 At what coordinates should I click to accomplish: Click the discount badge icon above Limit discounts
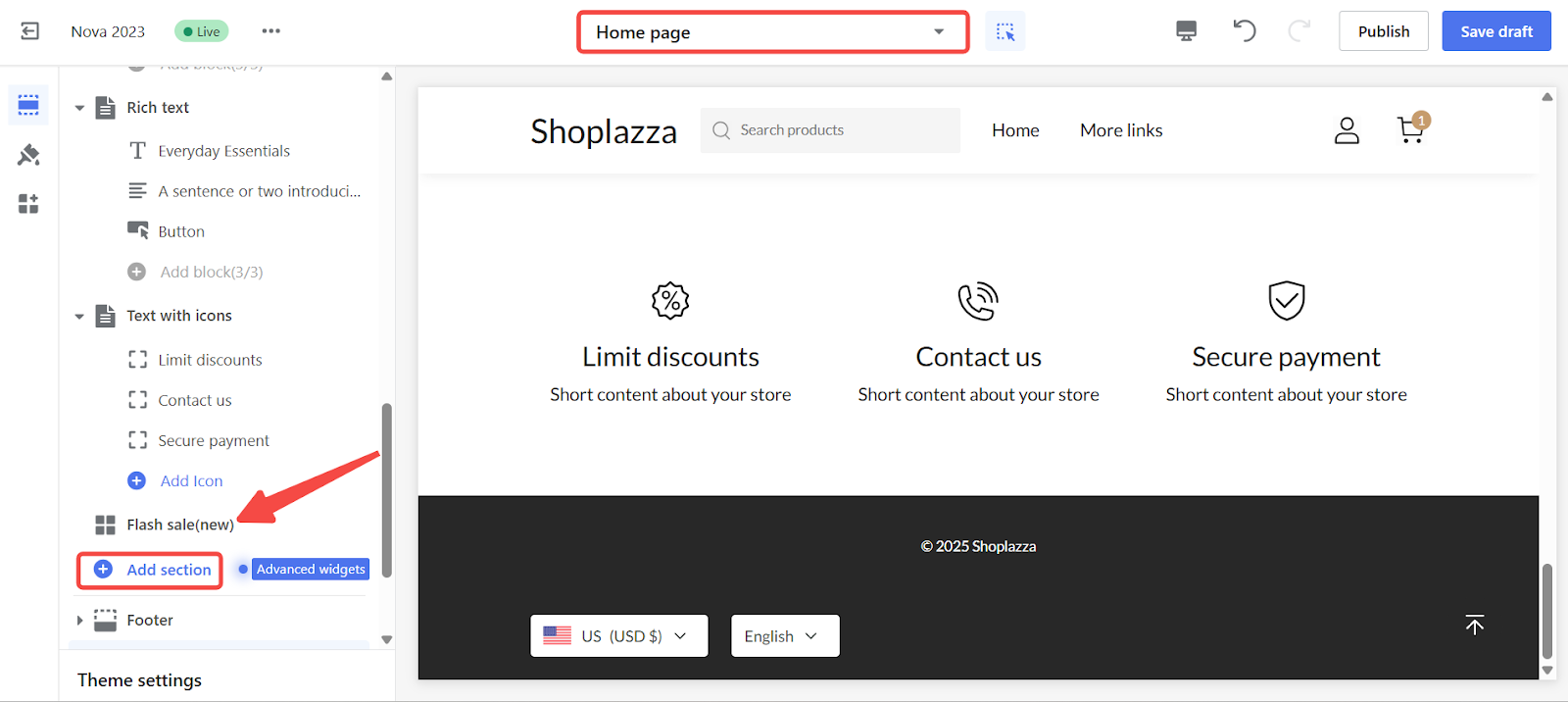coord(670,301)
